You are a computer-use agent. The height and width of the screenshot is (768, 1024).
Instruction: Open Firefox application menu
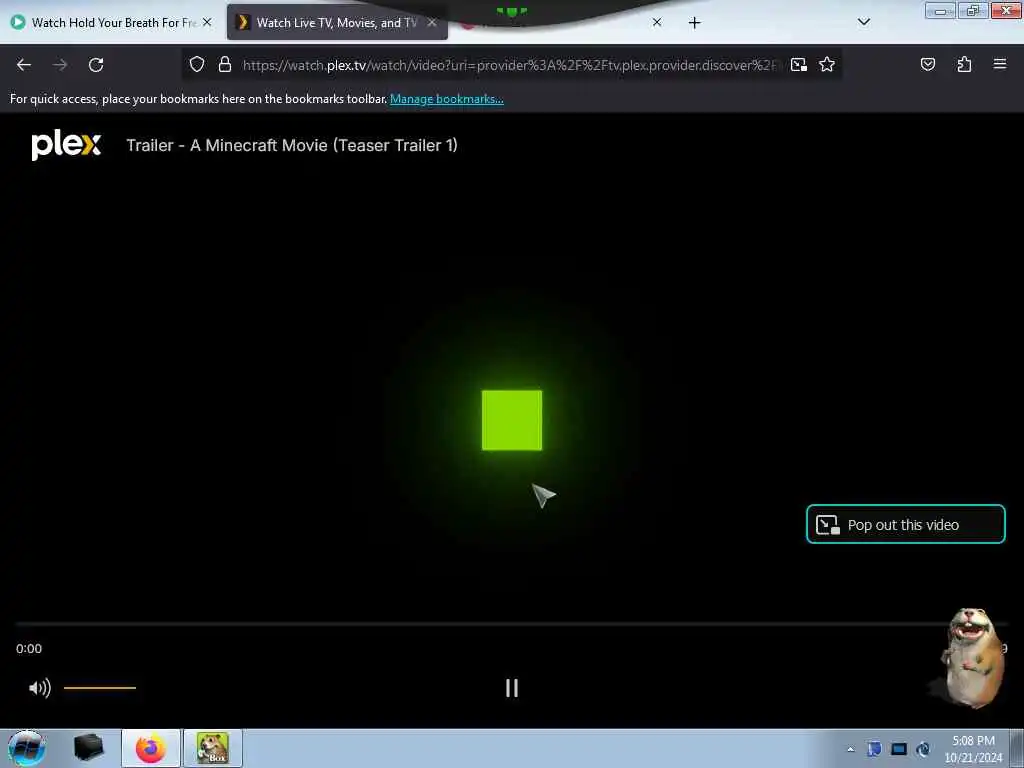click(999, 64)
